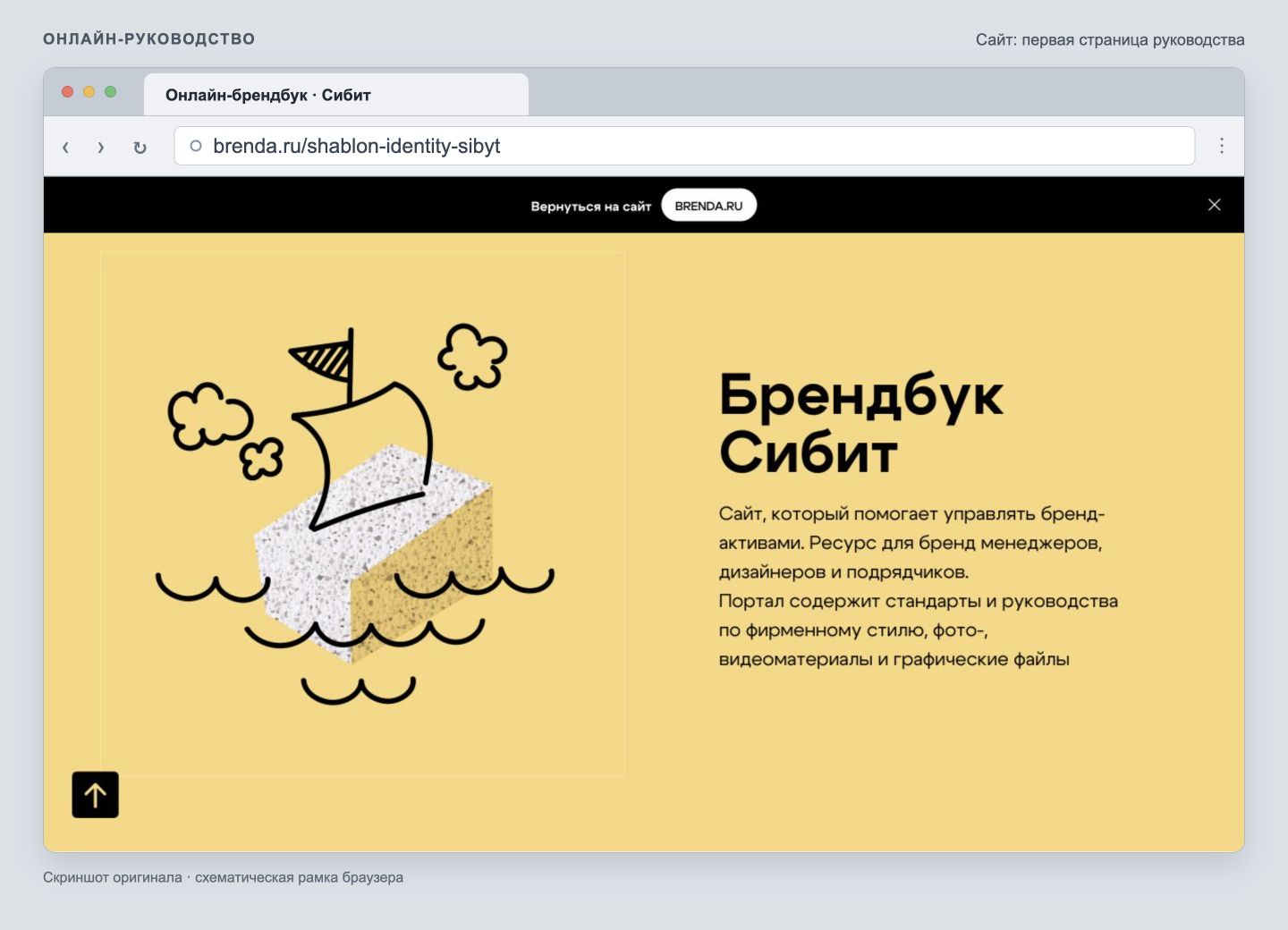The width and height of the screenshot is (1288, 930).
Task: Click the yellow window minimize dot
Action: pos(89,91)
